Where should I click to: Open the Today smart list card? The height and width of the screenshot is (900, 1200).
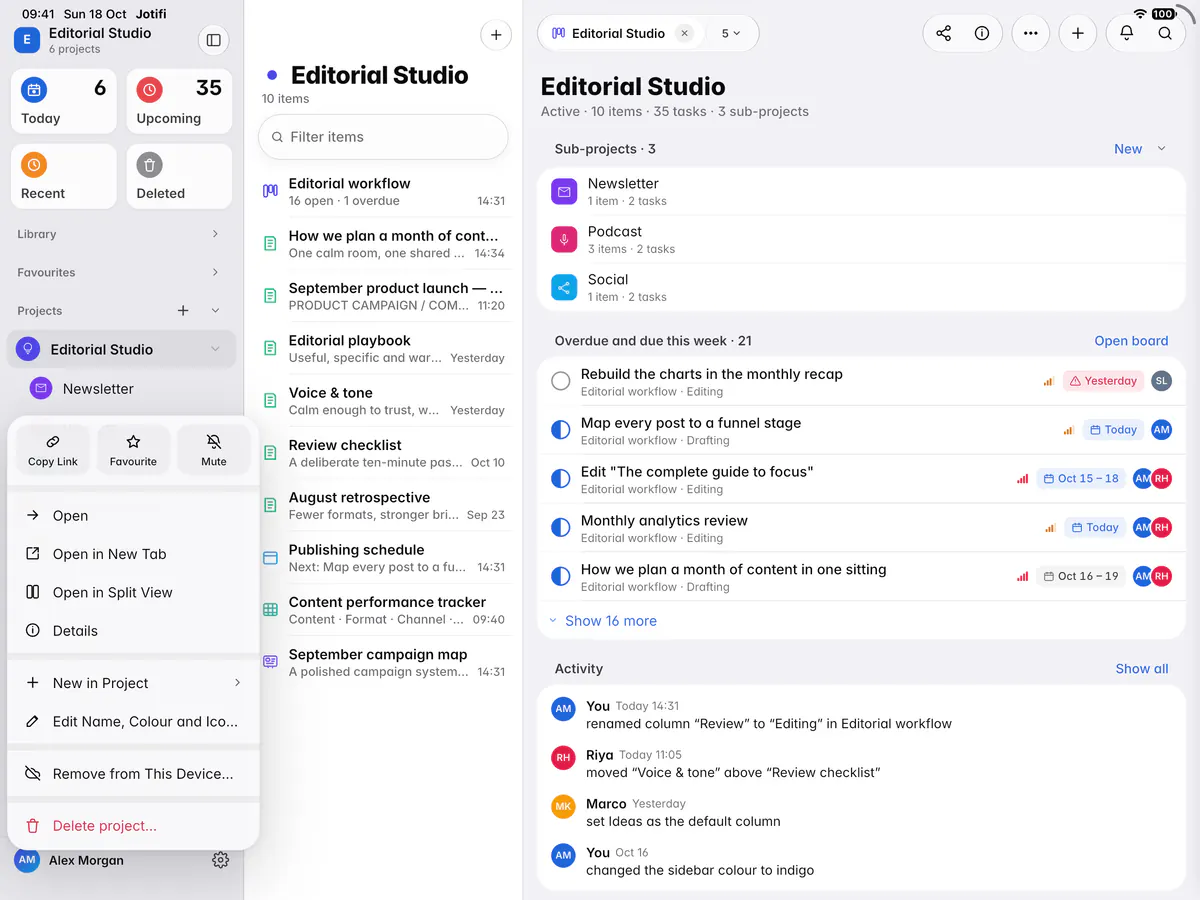(x=64, y=101)
